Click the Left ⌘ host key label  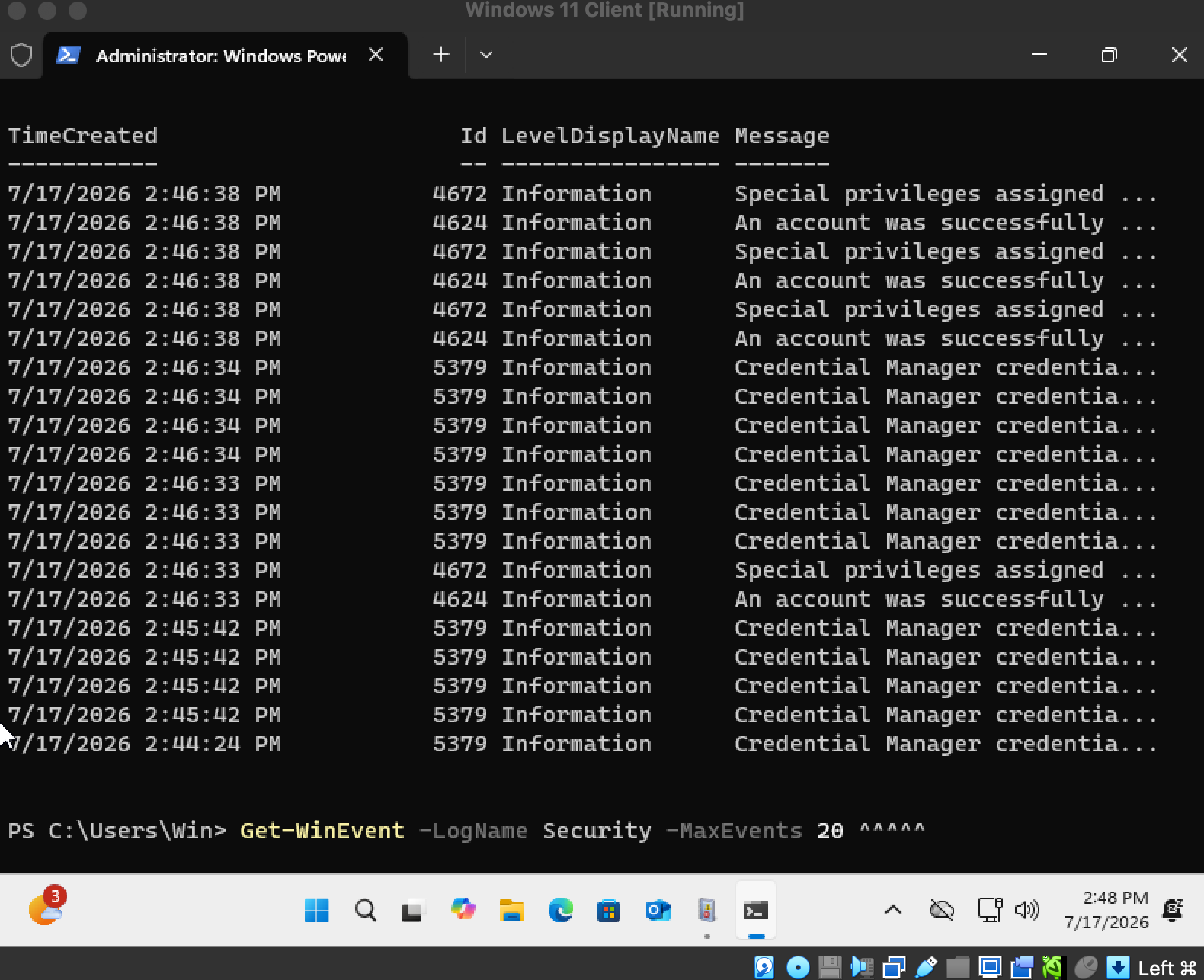(x=1167, y=968)
